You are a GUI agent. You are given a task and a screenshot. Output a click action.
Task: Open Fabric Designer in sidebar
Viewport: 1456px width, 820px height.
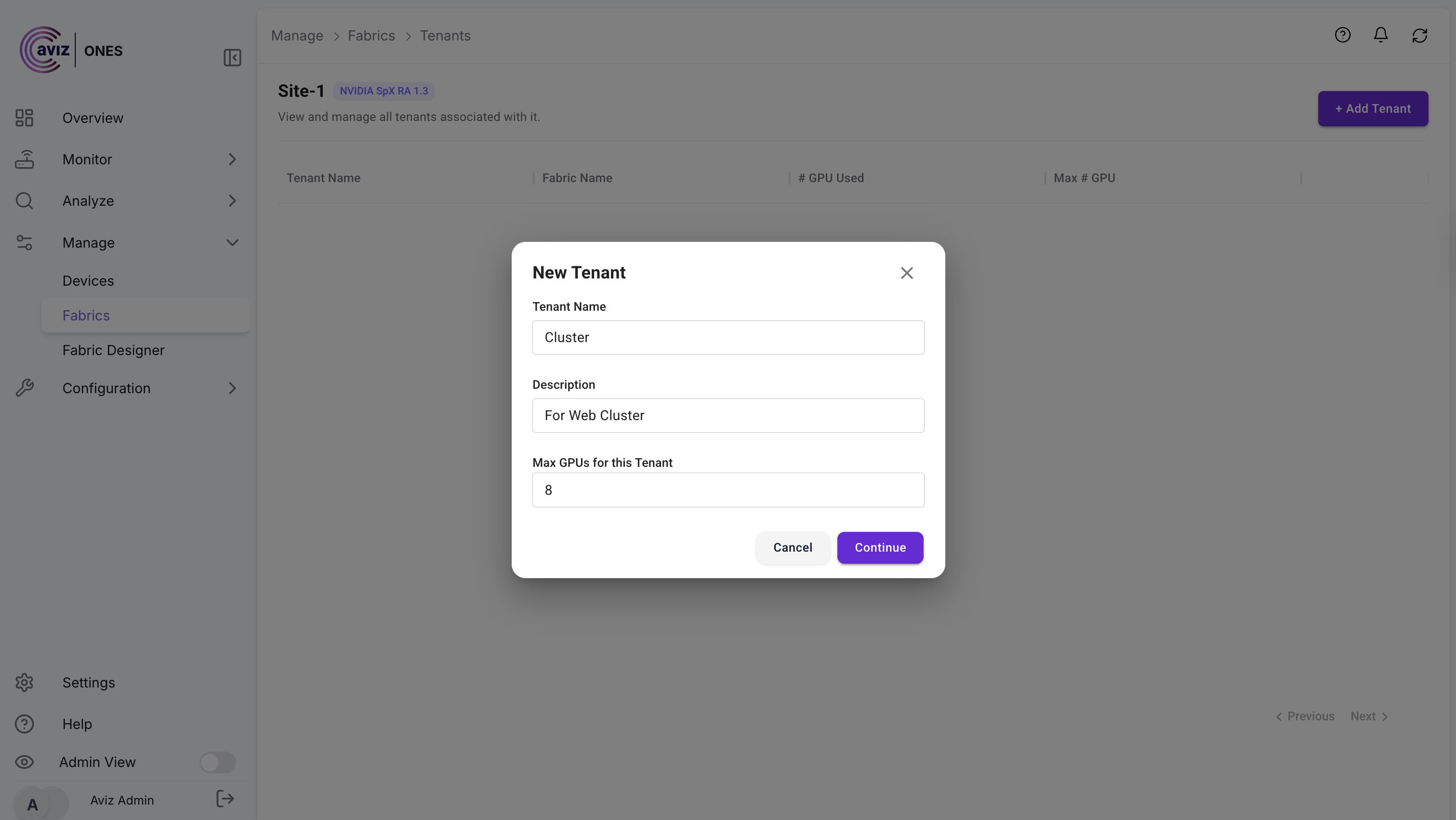tap(114, 350)
